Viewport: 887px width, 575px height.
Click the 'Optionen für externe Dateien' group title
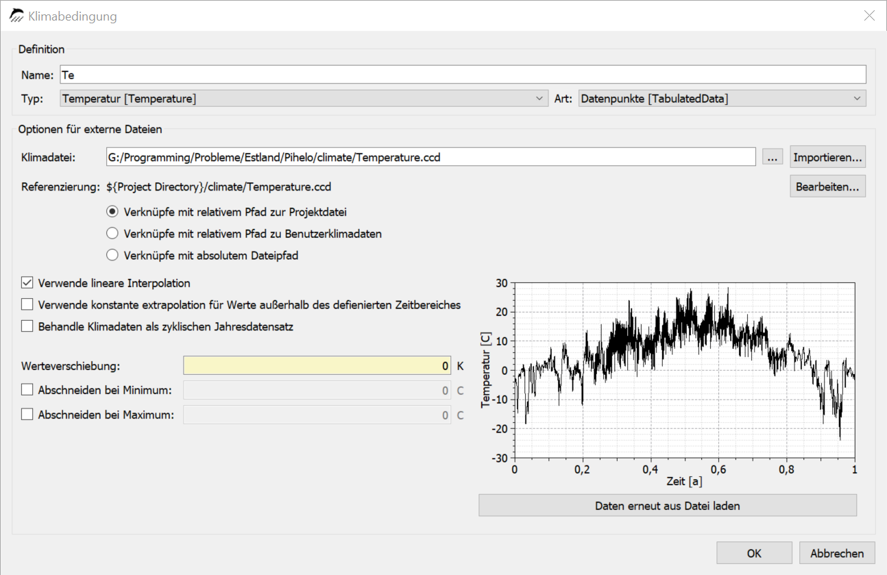tap(90, 129)
